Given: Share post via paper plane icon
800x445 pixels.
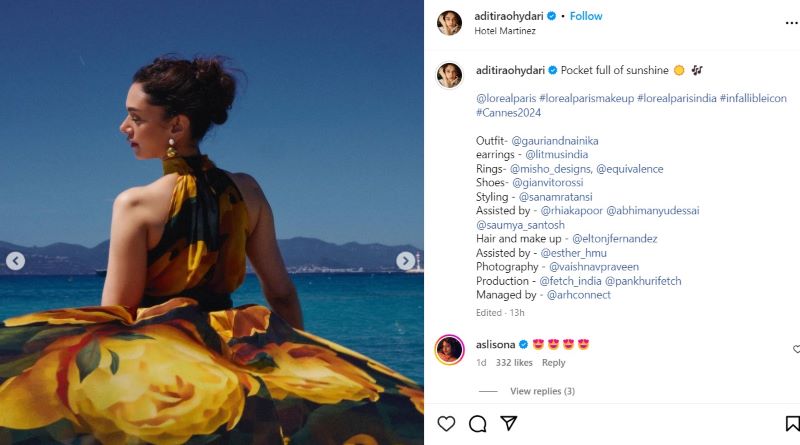Looking at the screenshot, I should pos(508,424).
